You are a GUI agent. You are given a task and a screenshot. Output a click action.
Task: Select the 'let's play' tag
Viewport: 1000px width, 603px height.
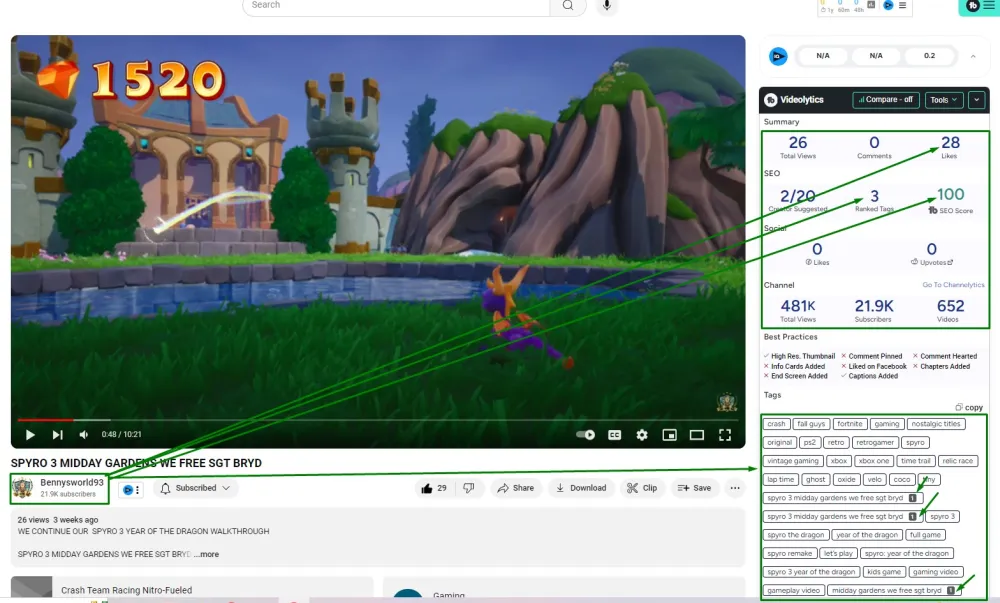pos(837,553)
